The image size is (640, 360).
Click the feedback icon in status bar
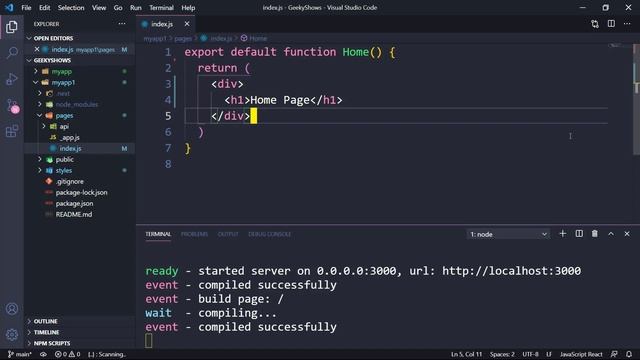click(614, 354)
